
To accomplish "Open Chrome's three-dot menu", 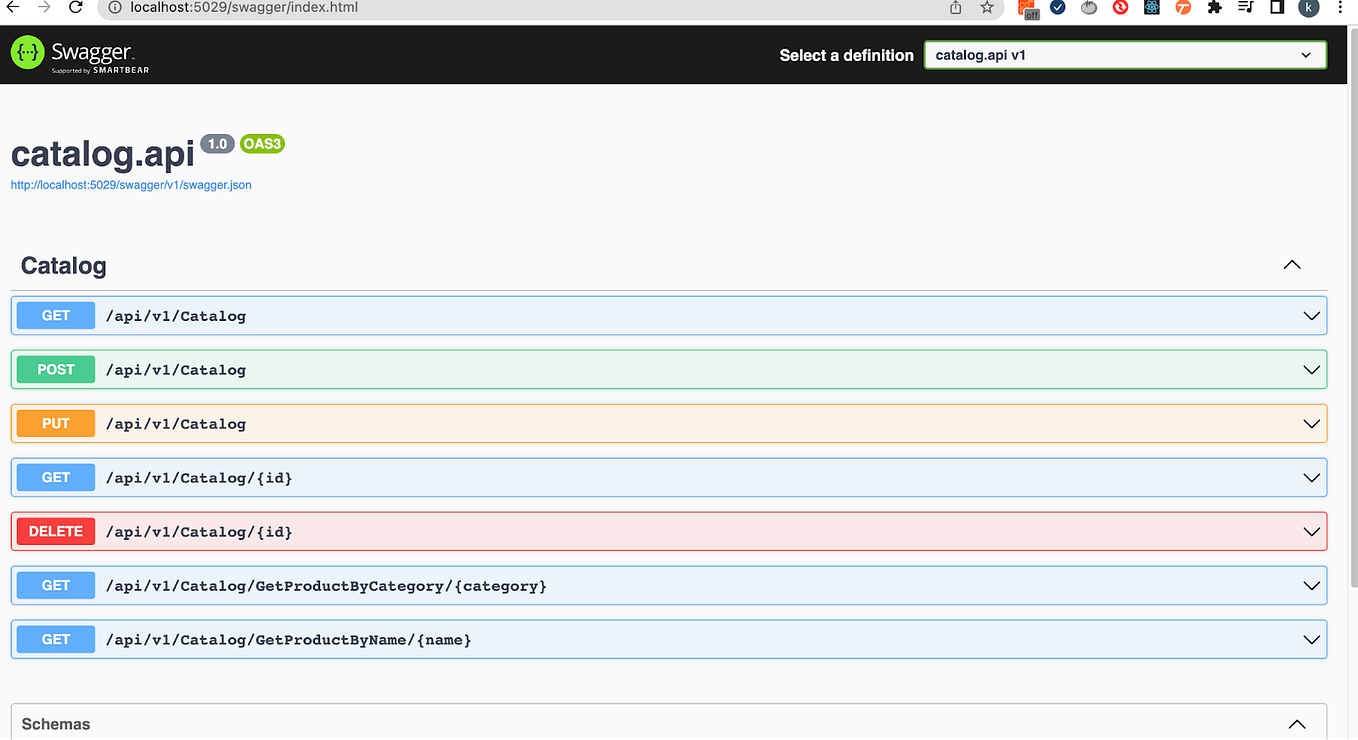I will pyautogui.click(x=1339, y=8).
